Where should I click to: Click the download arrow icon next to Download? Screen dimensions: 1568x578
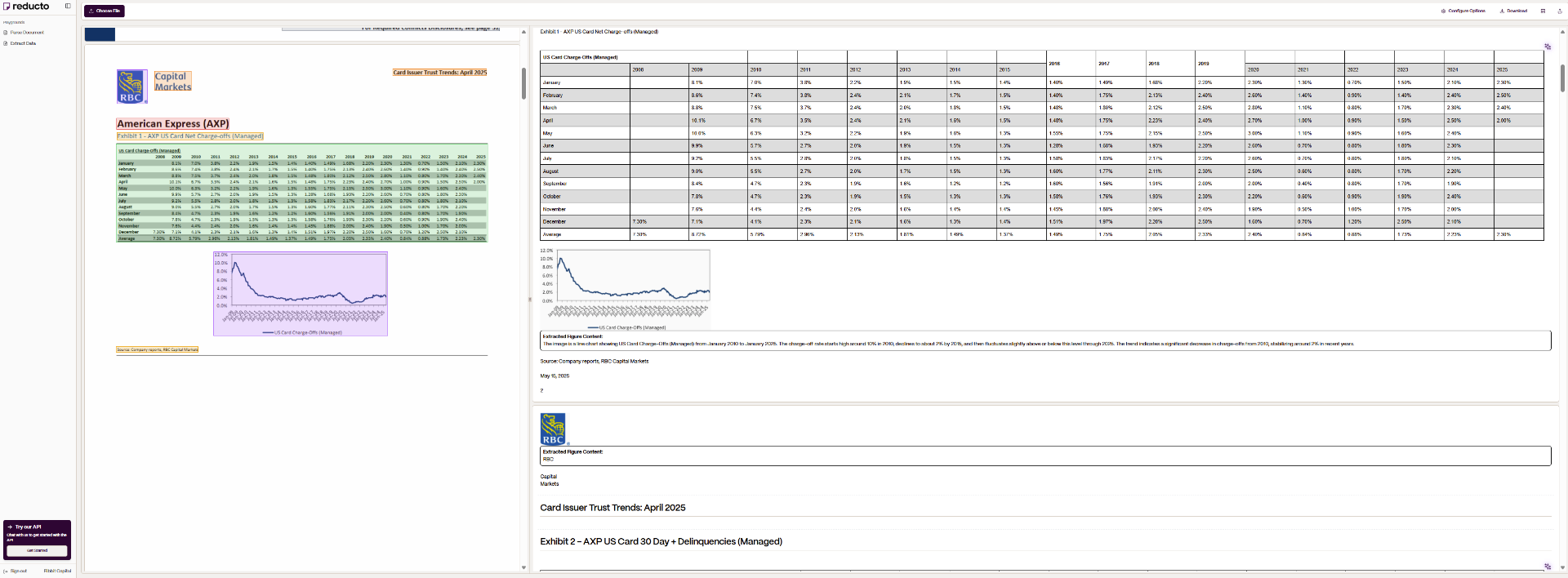pyautogui.click(x=1502, y=11)
